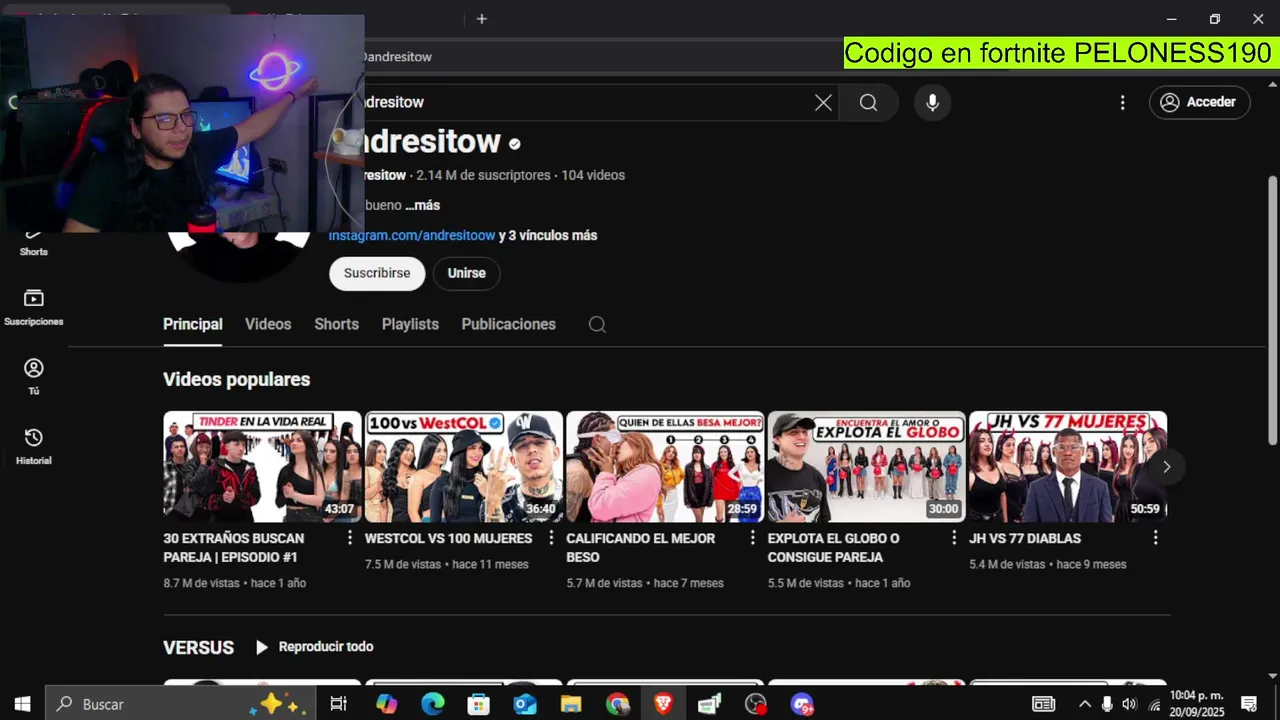The height and width of the screenshot is (720, 1280).
Task: Click the taskbar microphone tray icon
Action: [x=1107, y=704]
